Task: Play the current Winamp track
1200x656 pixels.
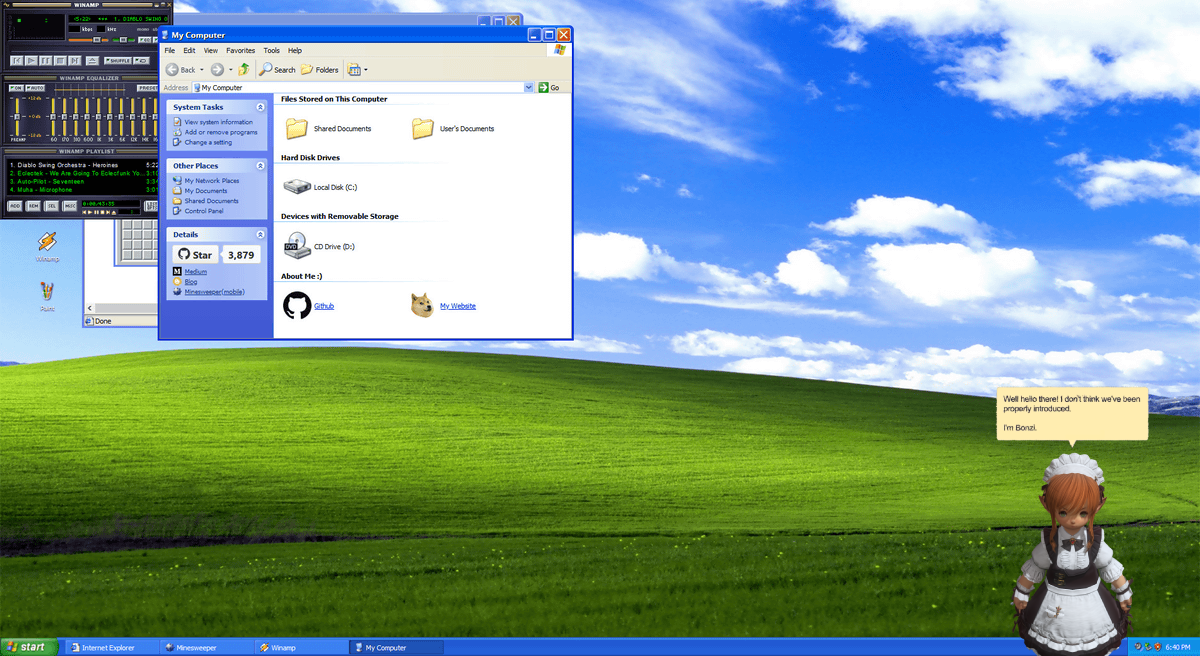Action: 32,61
